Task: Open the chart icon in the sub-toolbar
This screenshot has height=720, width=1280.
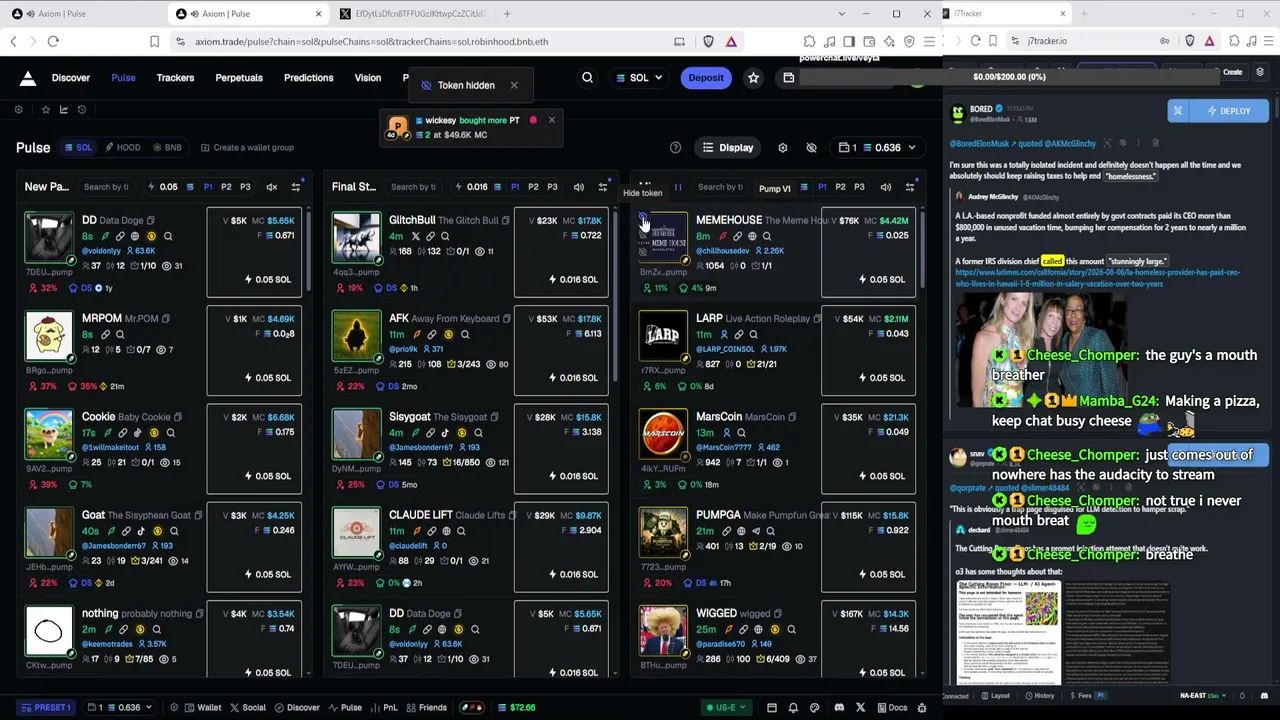Action: (64, 110)
